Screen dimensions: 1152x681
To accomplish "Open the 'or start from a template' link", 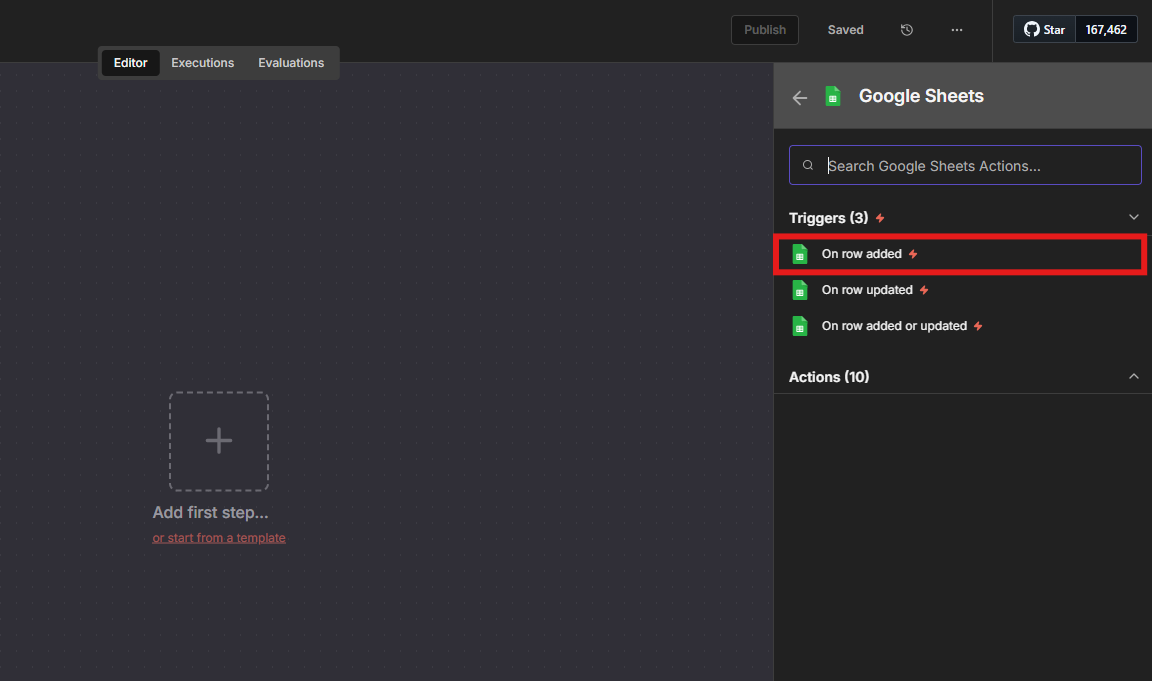I will (x=219, y=538).
